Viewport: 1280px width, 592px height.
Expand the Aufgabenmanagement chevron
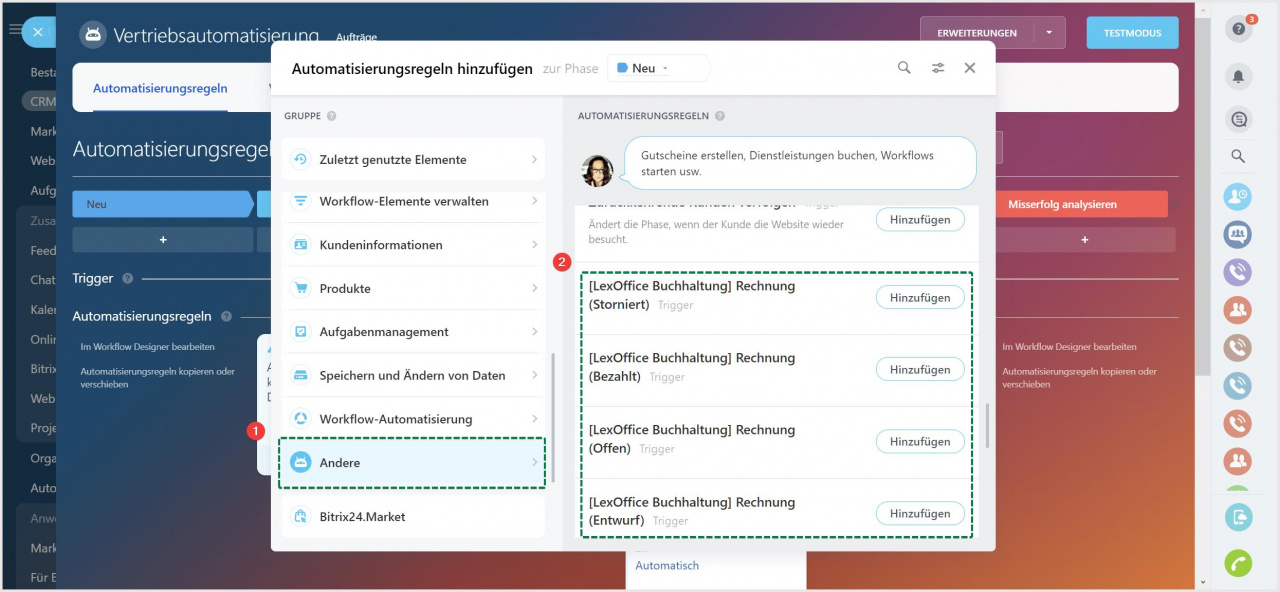(x=534, y=332)
